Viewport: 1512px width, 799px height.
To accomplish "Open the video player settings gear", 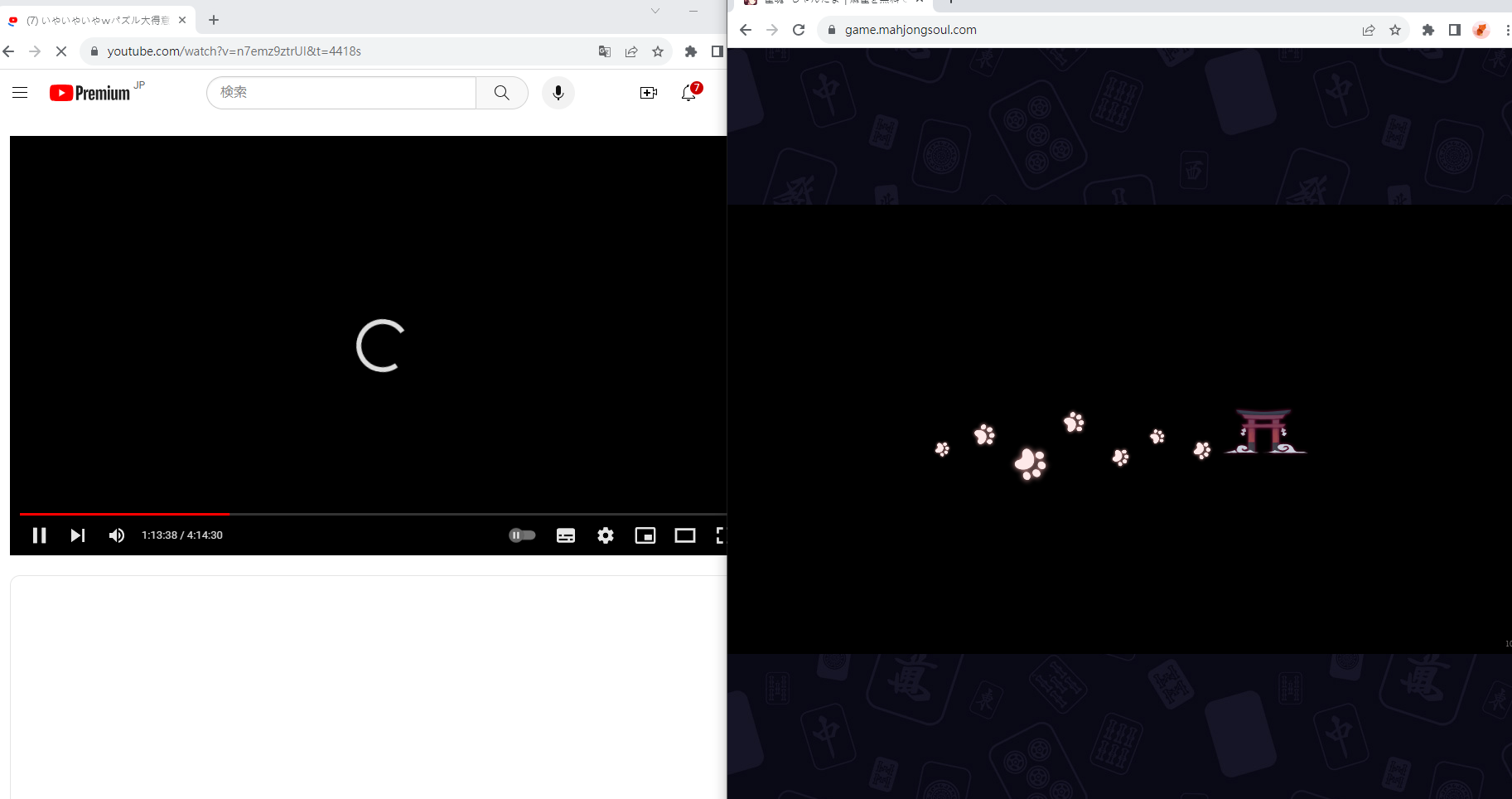I will [606, 535].
